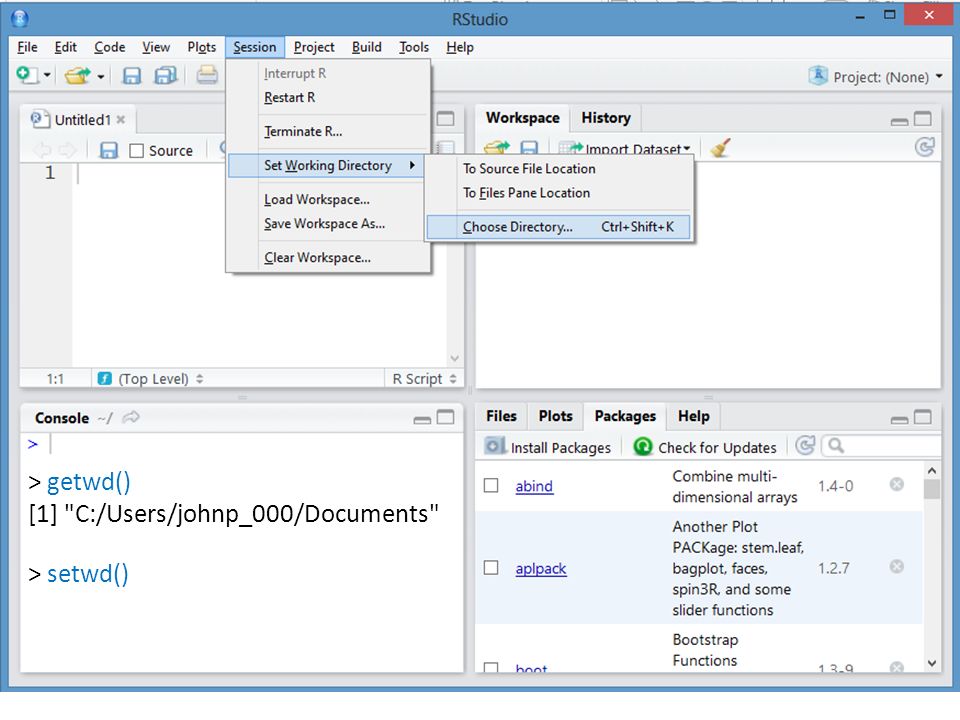
Task: Open the Tools menu
Action: coord(414,47)
